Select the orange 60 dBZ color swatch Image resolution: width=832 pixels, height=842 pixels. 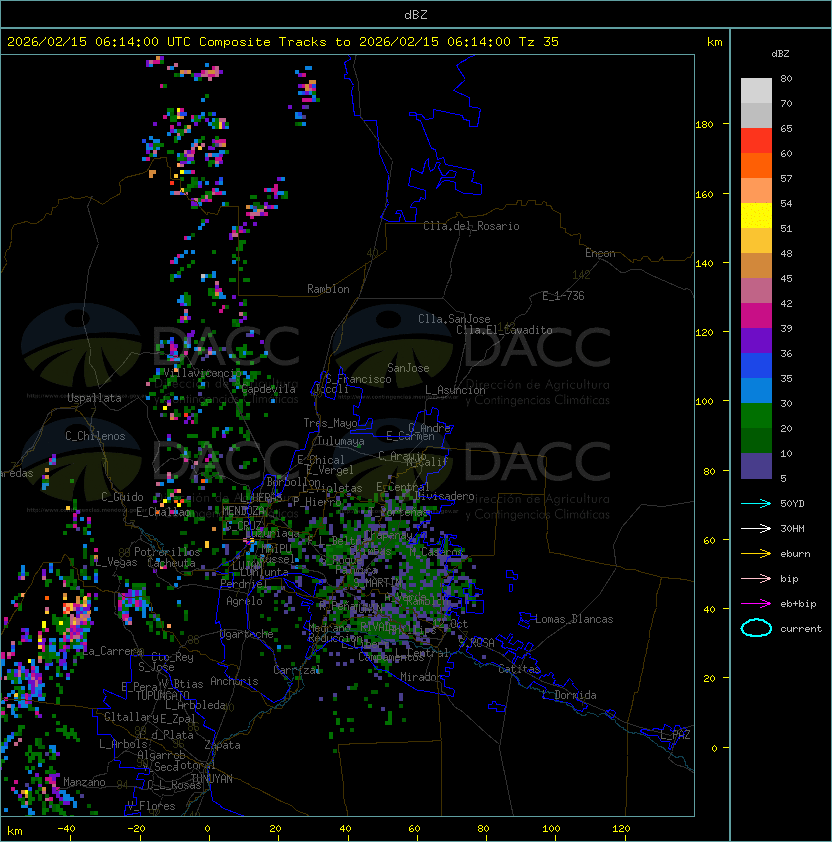756,165
